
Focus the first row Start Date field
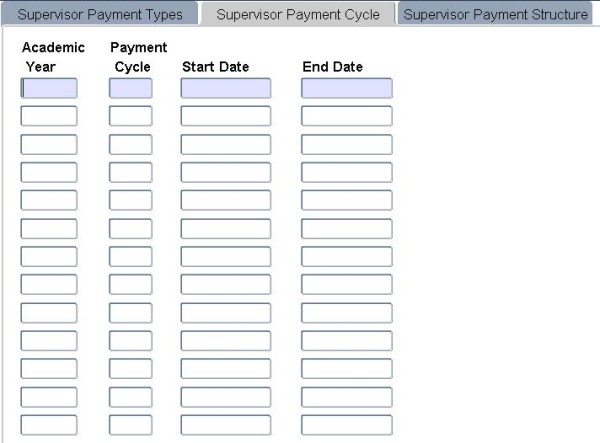pyautogui.click(x=226, y=88)
